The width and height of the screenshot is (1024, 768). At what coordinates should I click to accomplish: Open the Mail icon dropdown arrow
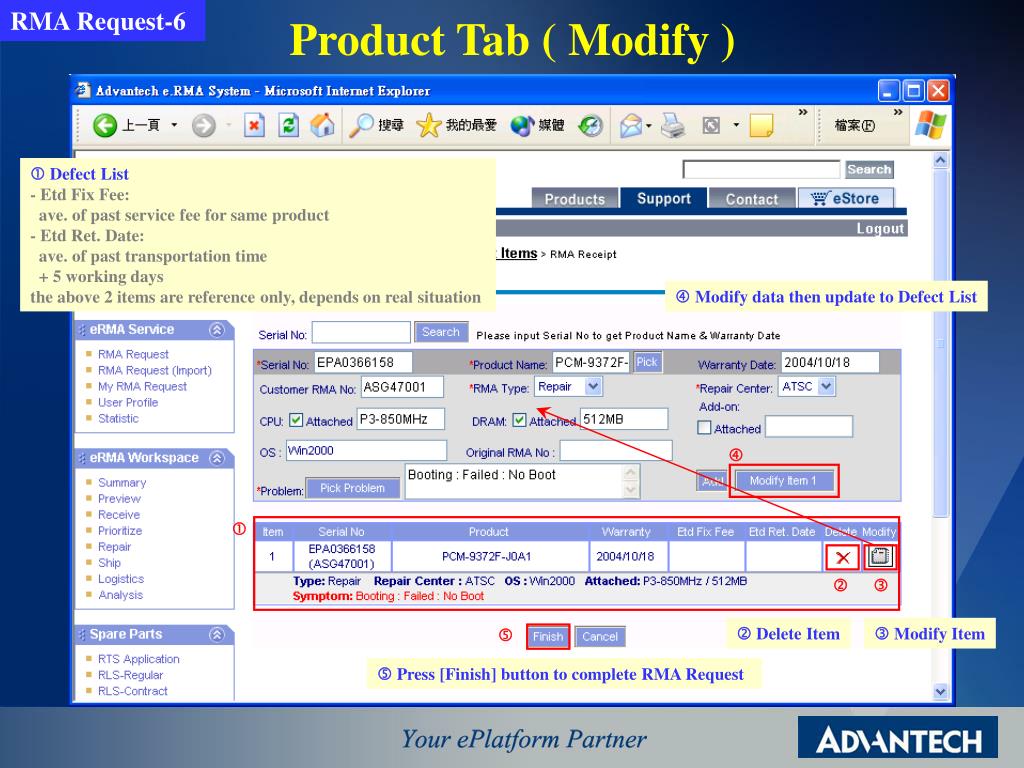(648, 125)
